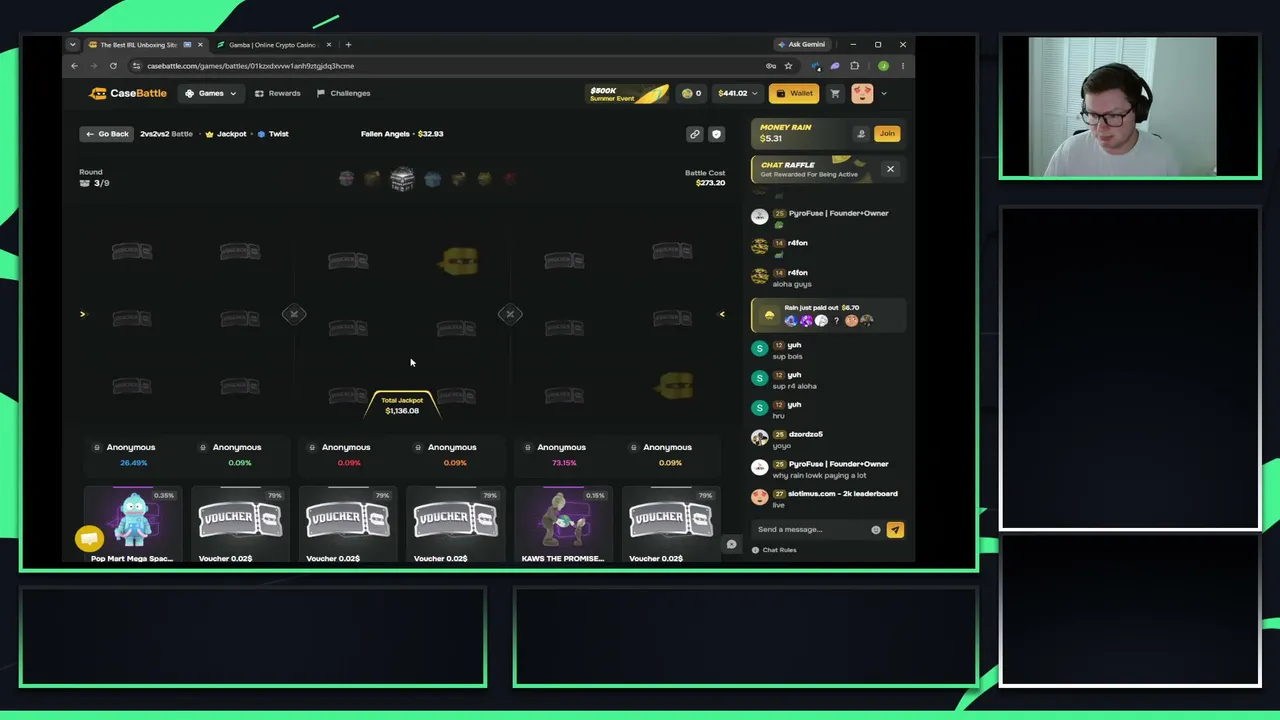The width and height of the screenshot is (1280, 720).
Task: Click the Round 3/9 counter
Action: point(94,178)
